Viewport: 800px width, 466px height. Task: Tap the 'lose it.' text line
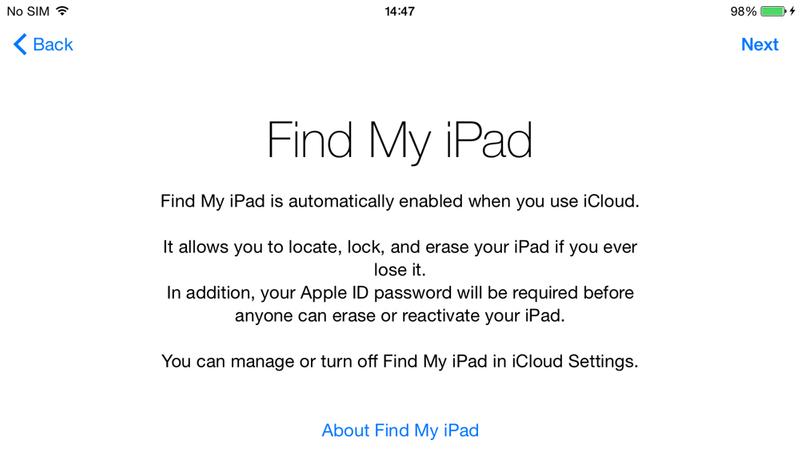399,270
